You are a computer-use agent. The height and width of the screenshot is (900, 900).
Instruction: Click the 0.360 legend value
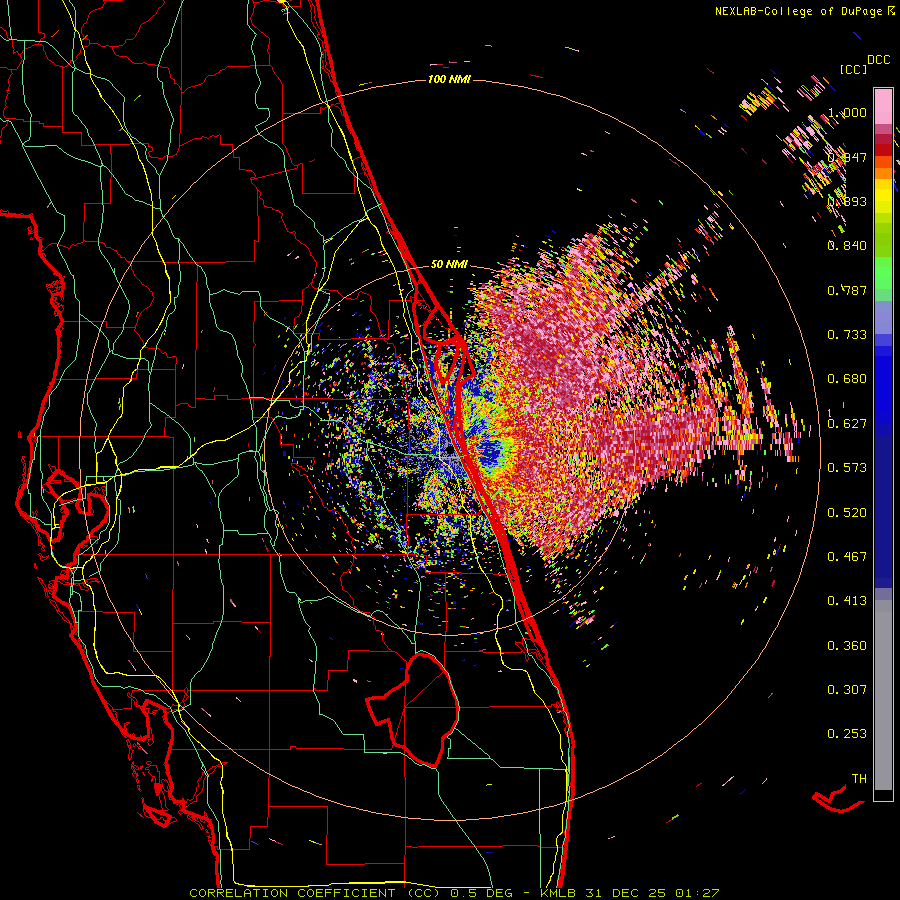pos(847,646)
